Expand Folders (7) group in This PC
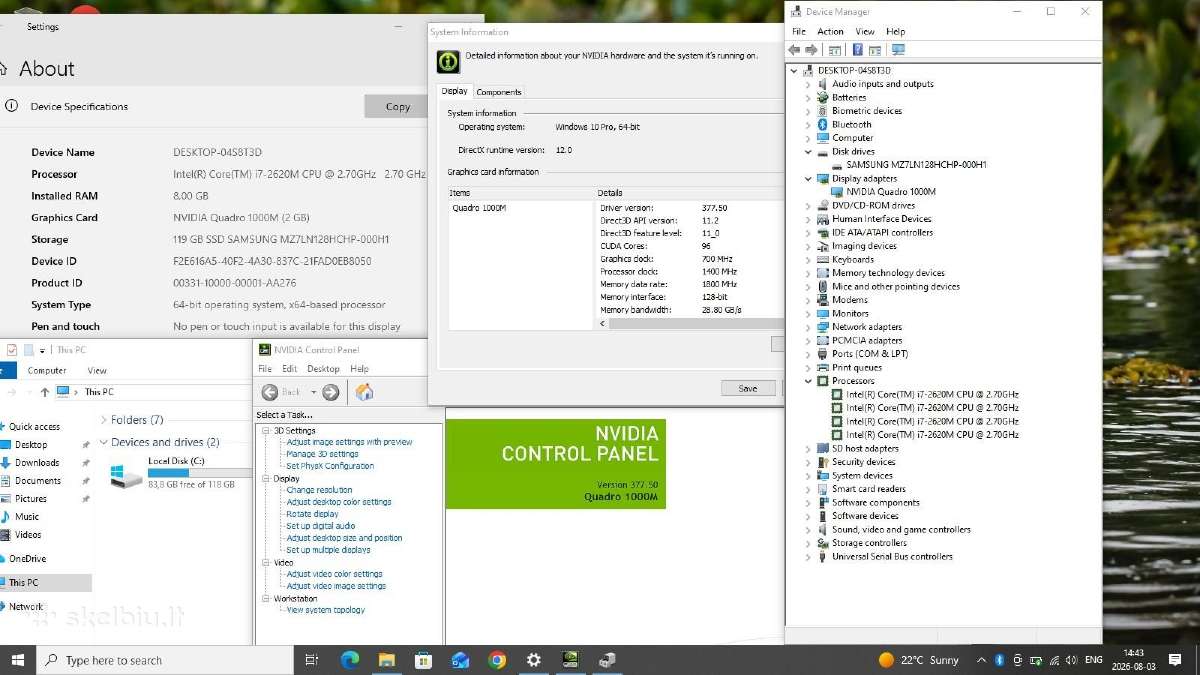The height and width of the screenshot is (675, 1200). coord(104,420)
